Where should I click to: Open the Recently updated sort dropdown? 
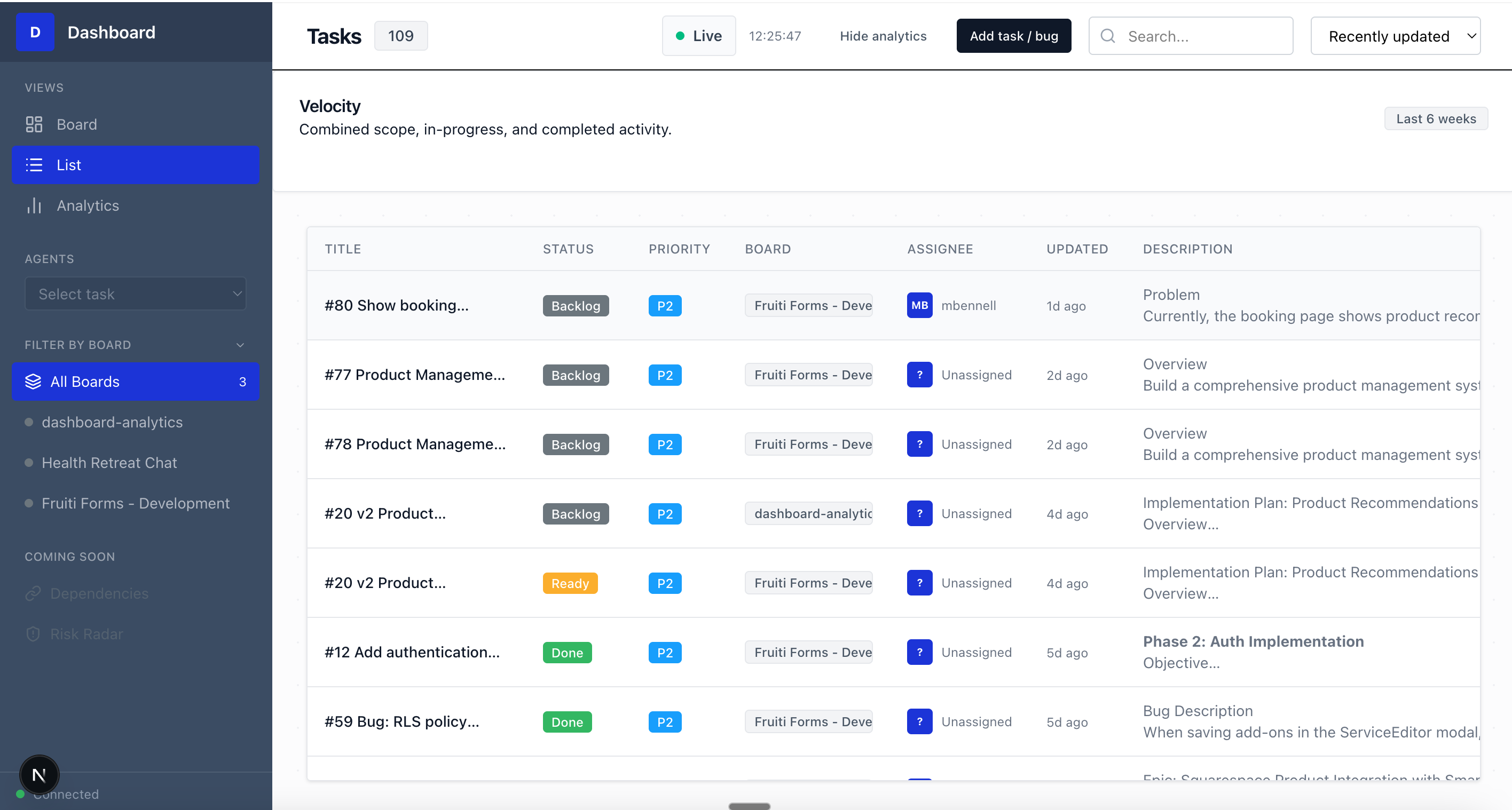(x=1395, y=36)
